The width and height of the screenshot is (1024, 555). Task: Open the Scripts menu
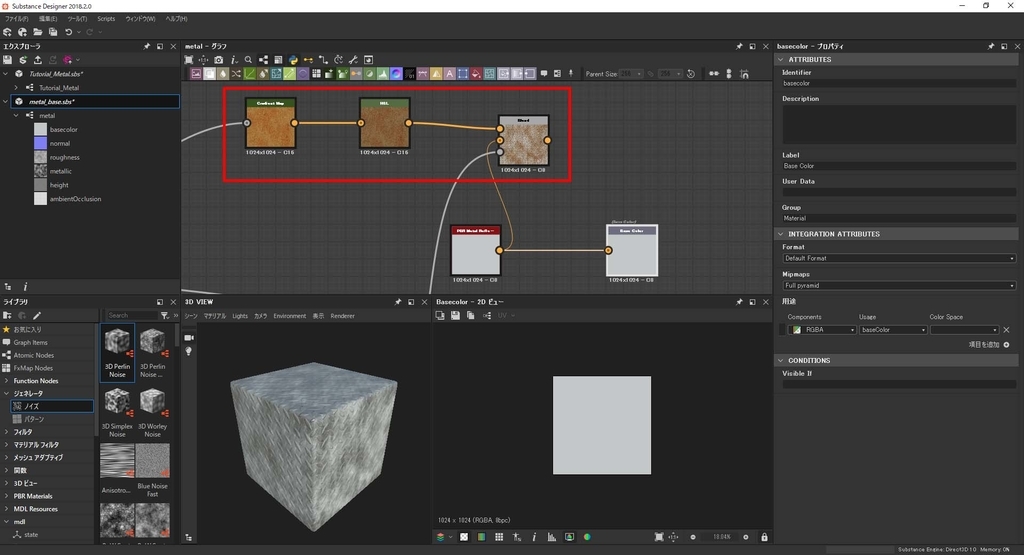(106, 19)
